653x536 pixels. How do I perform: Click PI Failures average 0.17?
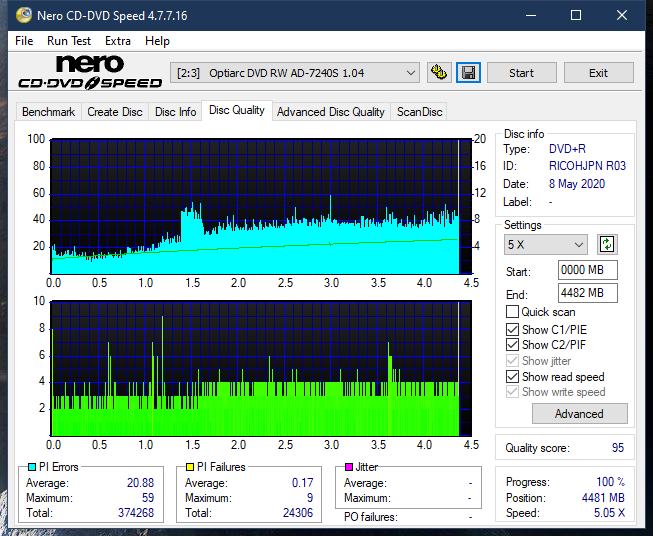tap(302, 483)
